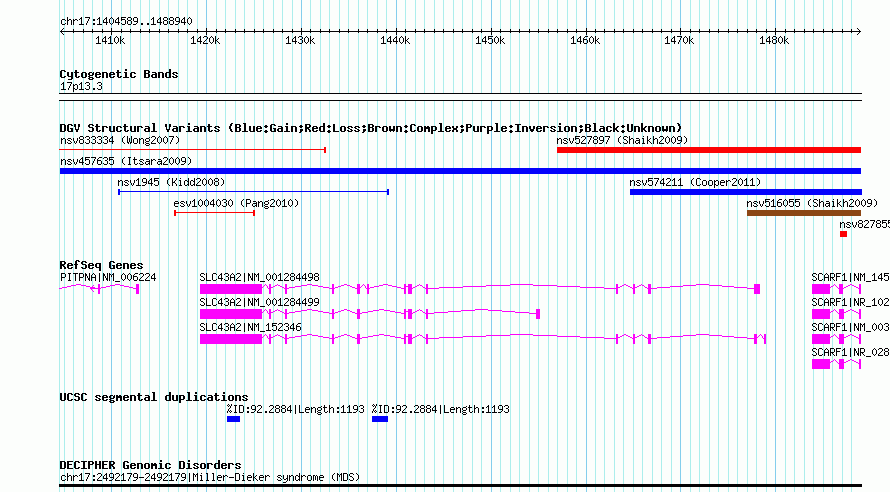Click the nsv1945 (Kidd2008) label text
The width and height of the screenshot is (890, 492).
pos(171,182)
